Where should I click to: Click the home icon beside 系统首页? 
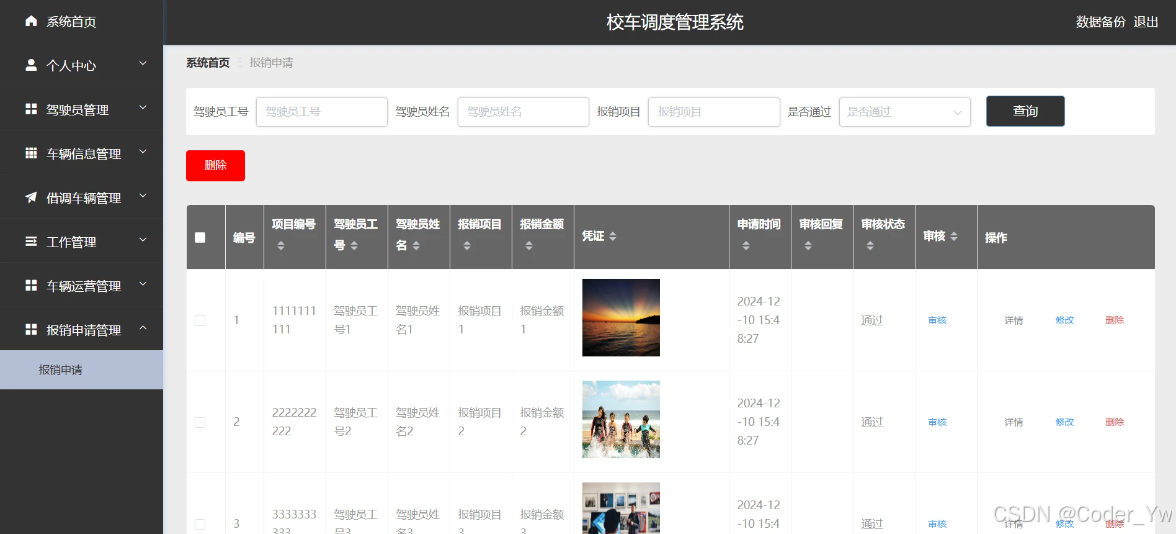[31, 21]
